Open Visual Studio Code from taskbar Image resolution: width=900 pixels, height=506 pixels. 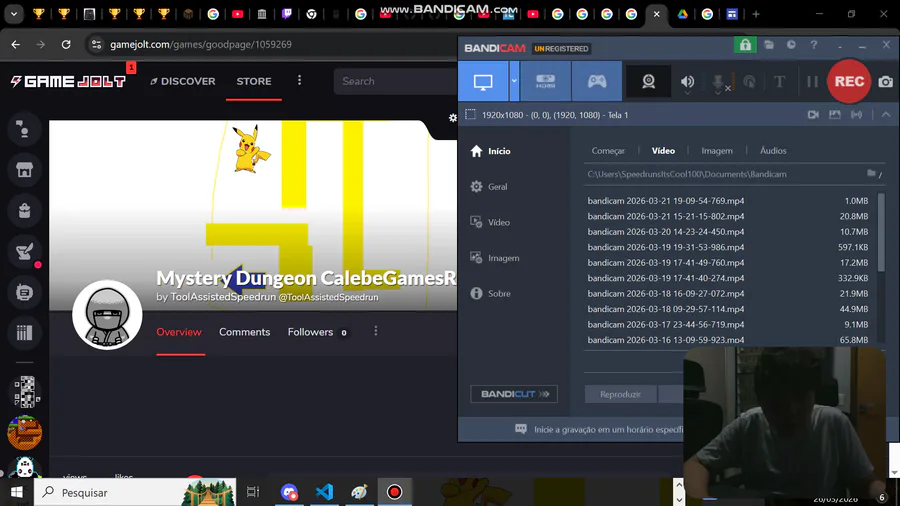click(x=324, y=492)
